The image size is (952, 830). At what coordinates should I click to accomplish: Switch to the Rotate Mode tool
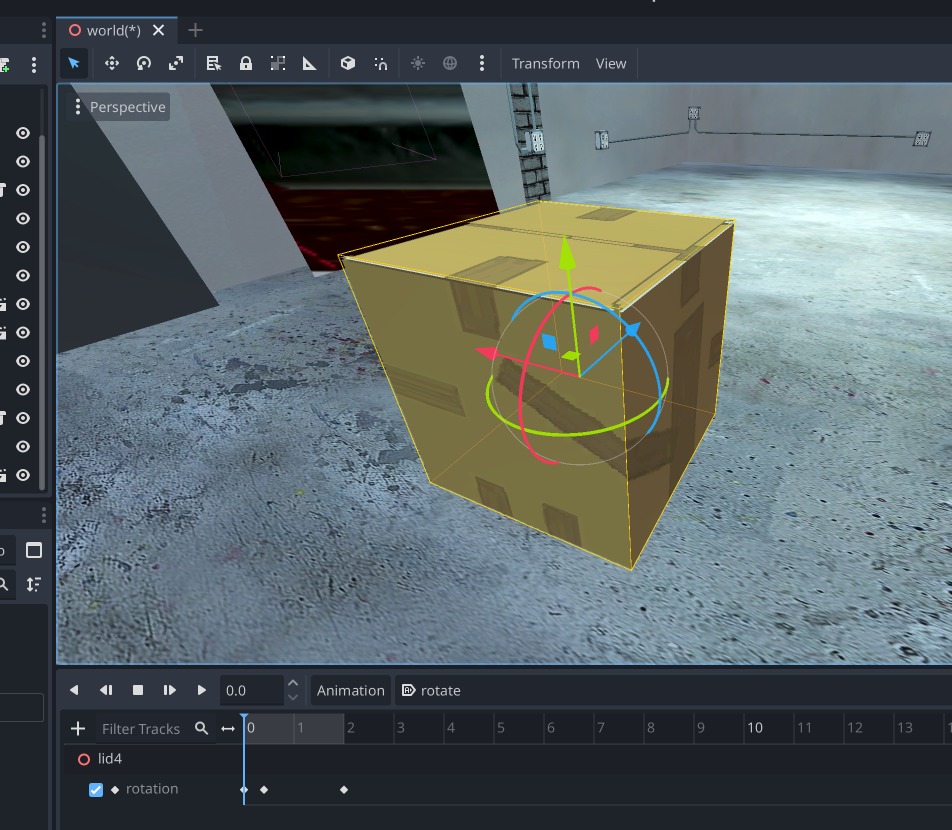coord(144,63)
